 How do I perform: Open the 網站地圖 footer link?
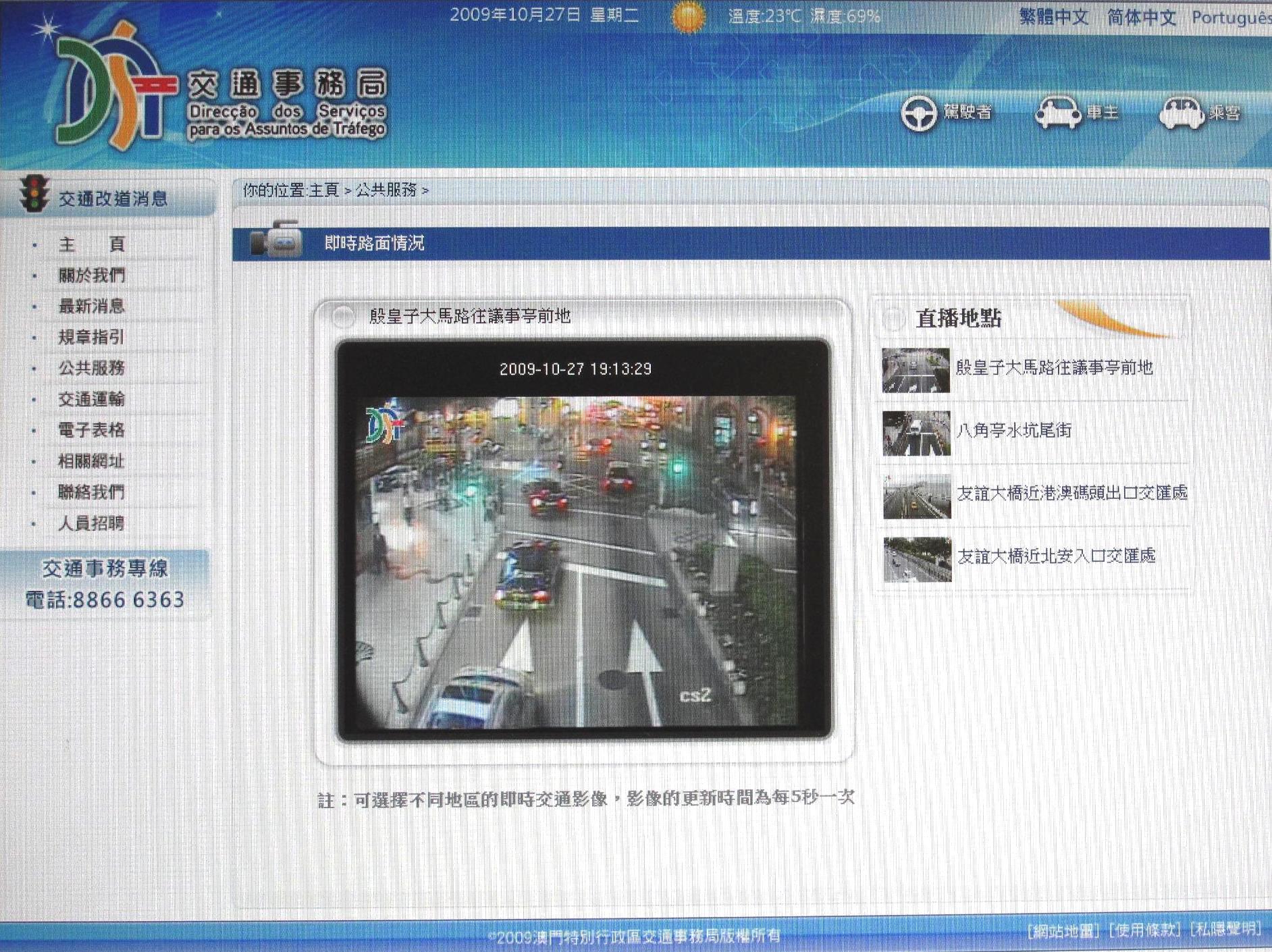[1063, 930]
